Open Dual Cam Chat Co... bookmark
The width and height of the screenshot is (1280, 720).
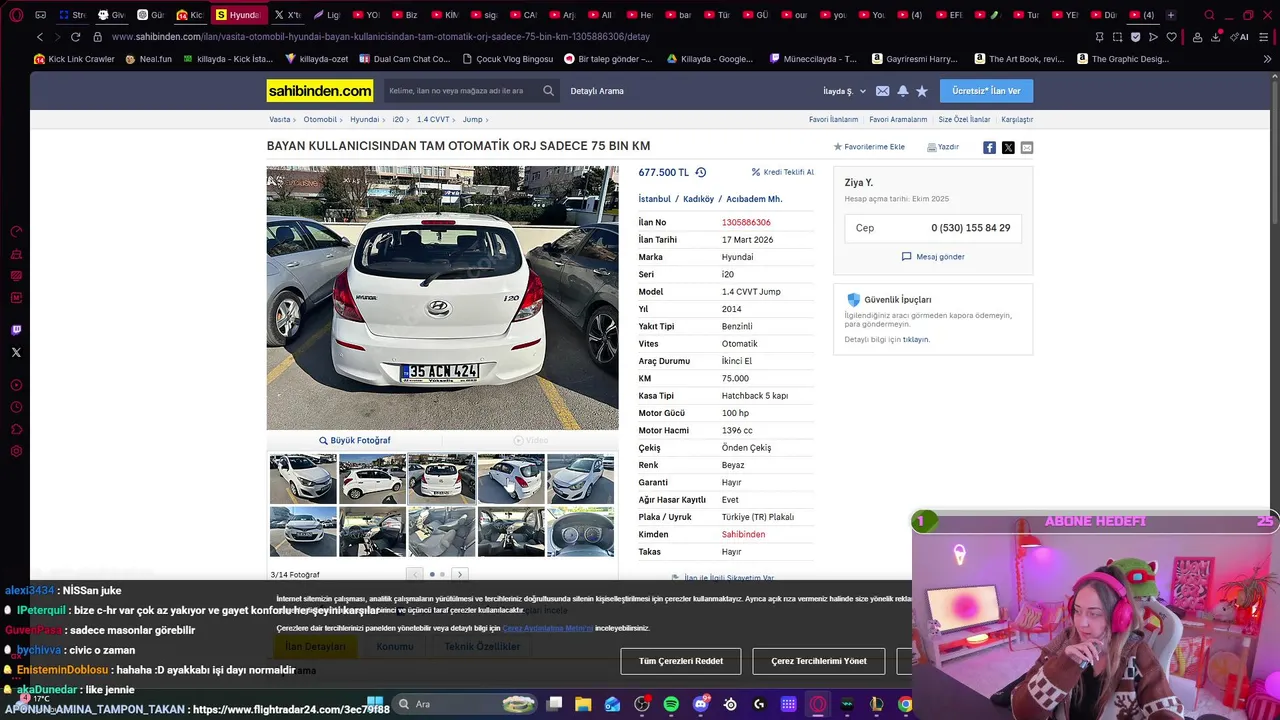[404, 59]
